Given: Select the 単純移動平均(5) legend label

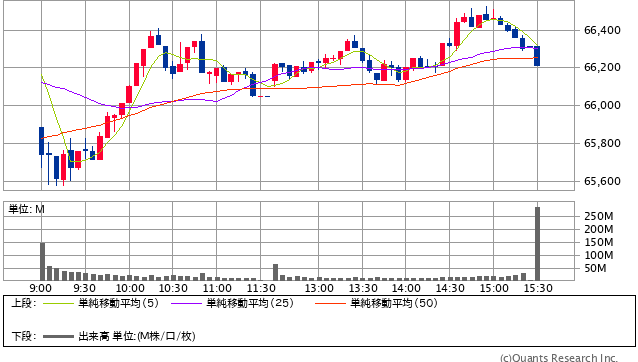Looking at the screenshot, I should pos(118,303).
